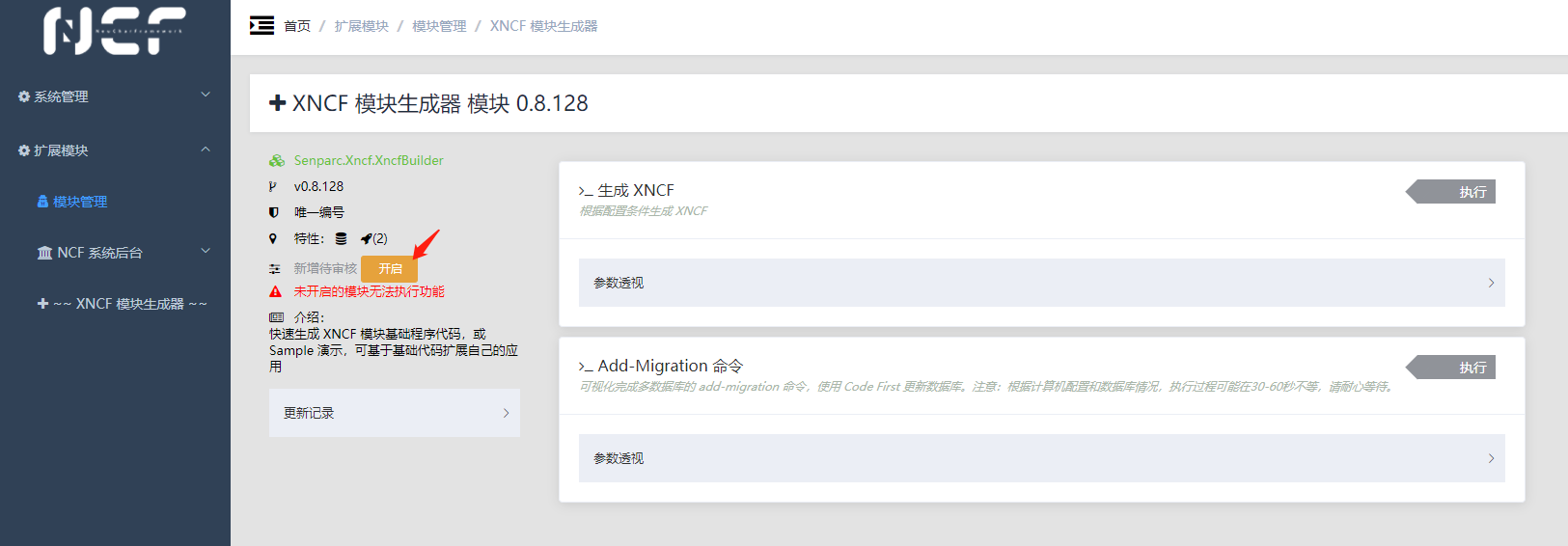Click the 模块管理 breadcrumb
This screenshot has width=1568, height=546.
coord(439,26)
